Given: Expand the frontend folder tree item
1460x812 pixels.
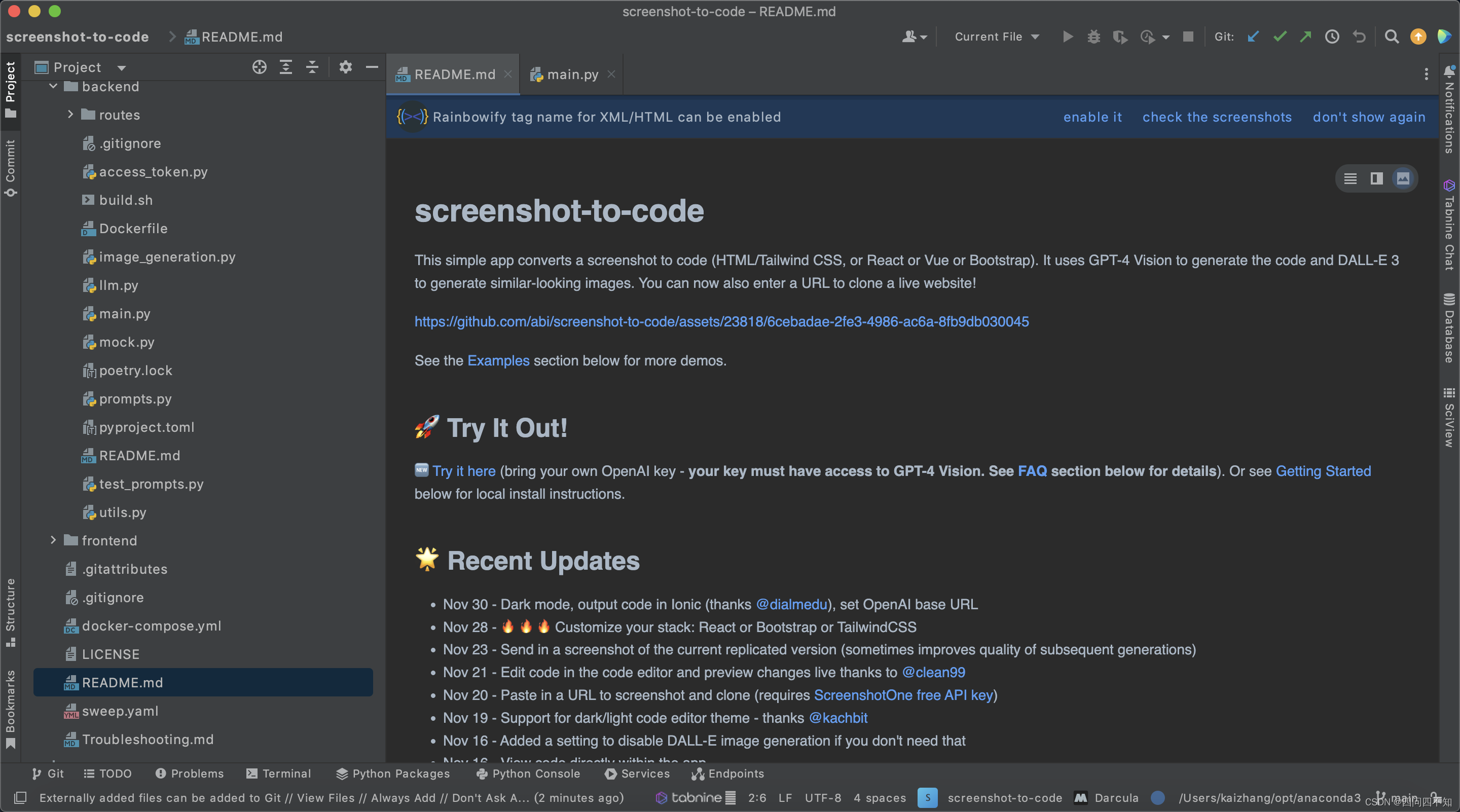Looking at the screenshot, I should coord(54,540).
